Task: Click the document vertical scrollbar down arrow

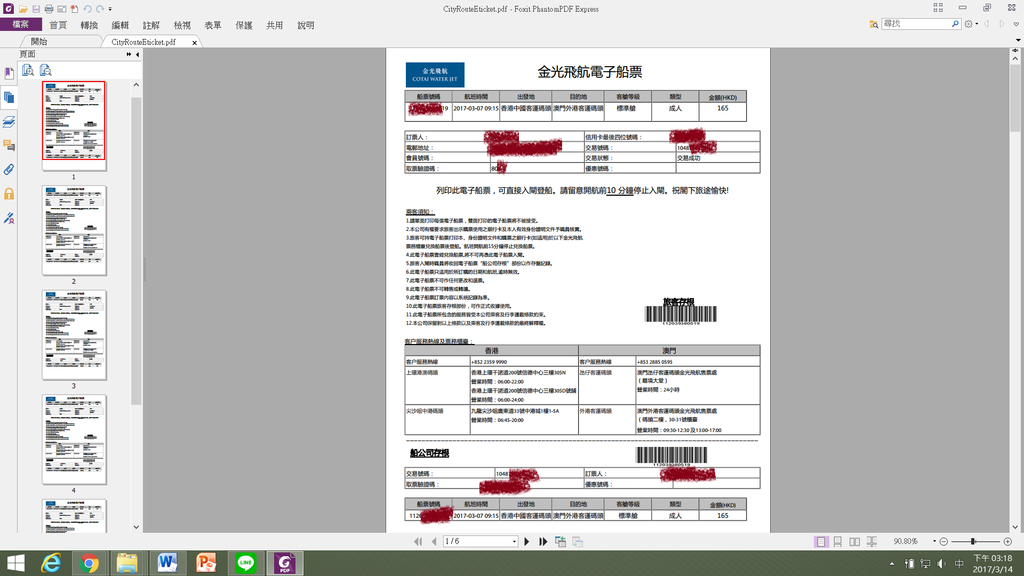Action: (1016, 527)
